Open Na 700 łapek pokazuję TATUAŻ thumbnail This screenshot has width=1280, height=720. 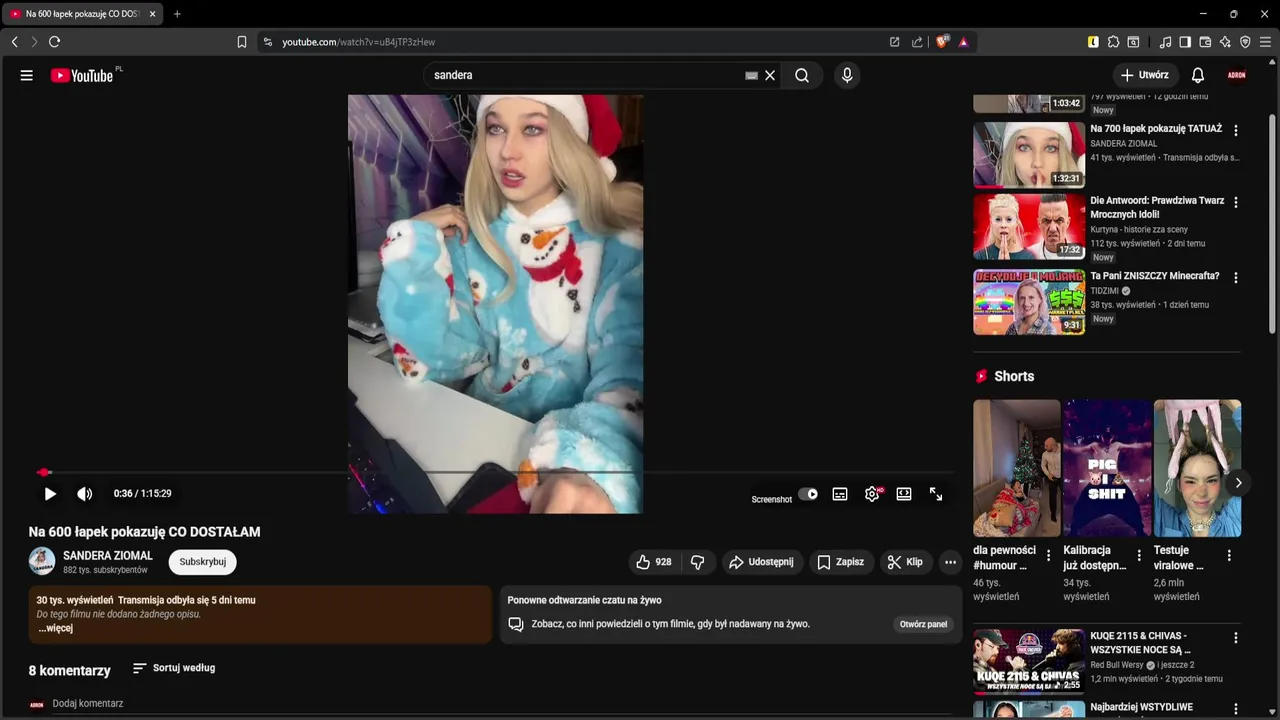[x=1029, y=155]
